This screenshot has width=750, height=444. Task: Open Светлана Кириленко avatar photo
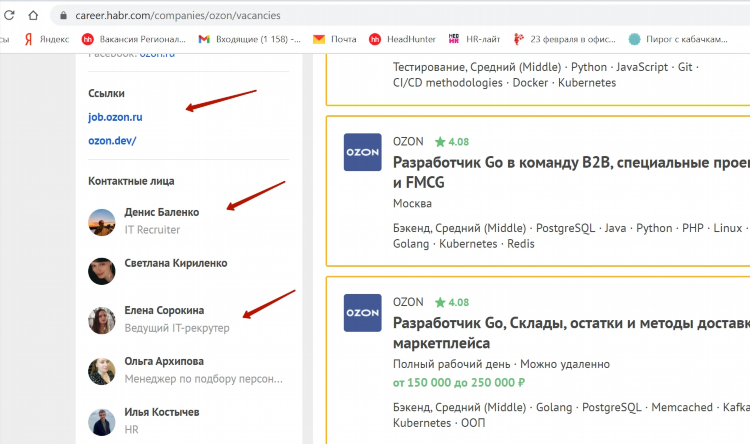pyautogui.click(x=101, y=271)
